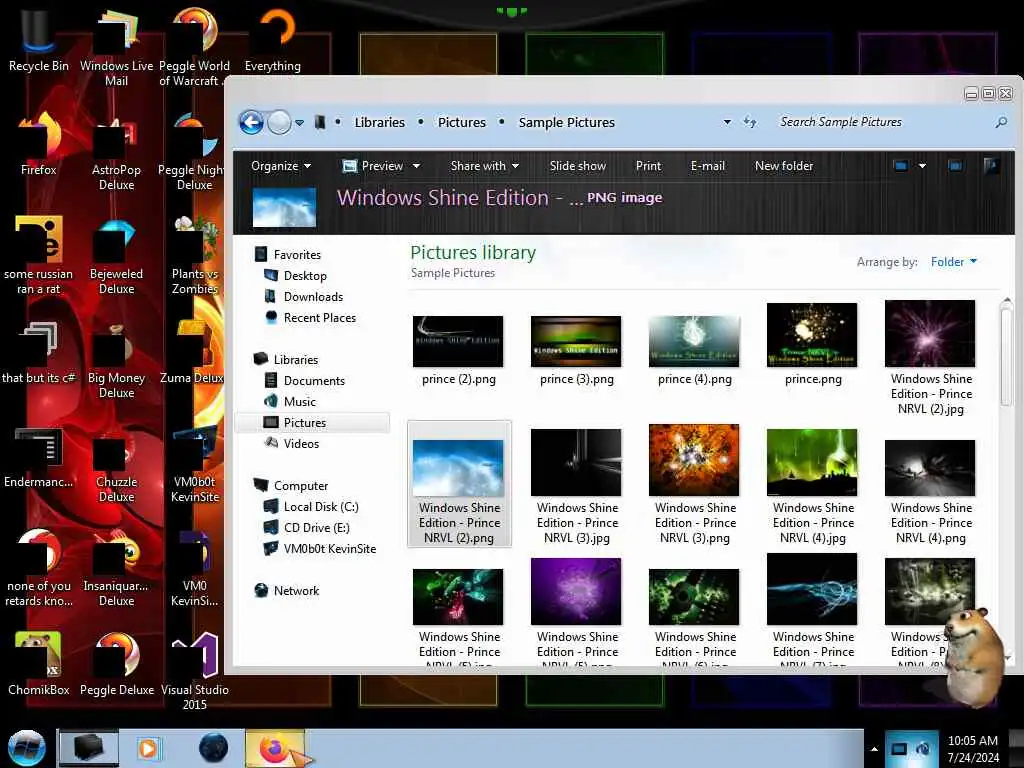The image size is (1024, 768).
Task: Open the view options dropdown arrow
Action: [x=922, y=166]
